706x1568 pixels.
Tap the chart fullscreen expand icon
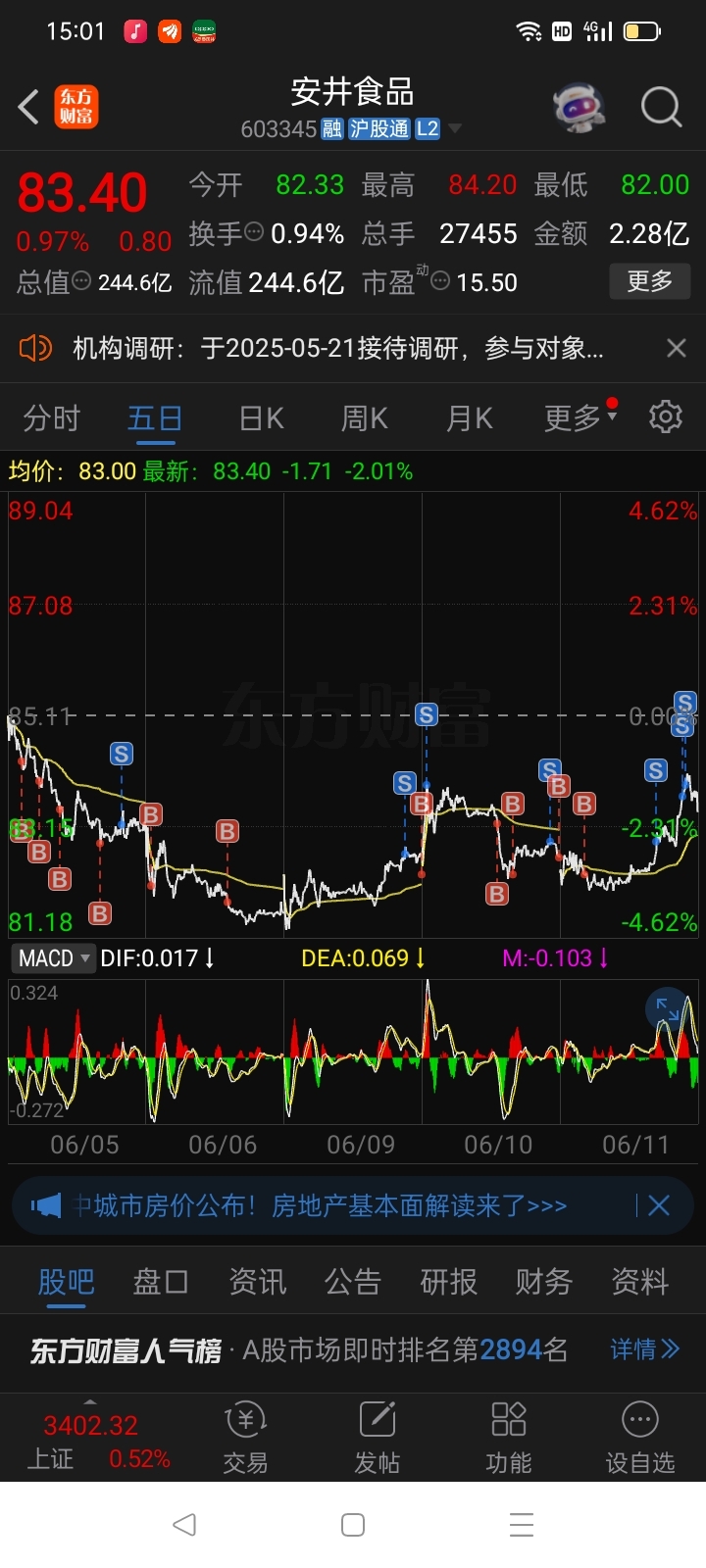pyautogui.click(x=668, y=1009)
